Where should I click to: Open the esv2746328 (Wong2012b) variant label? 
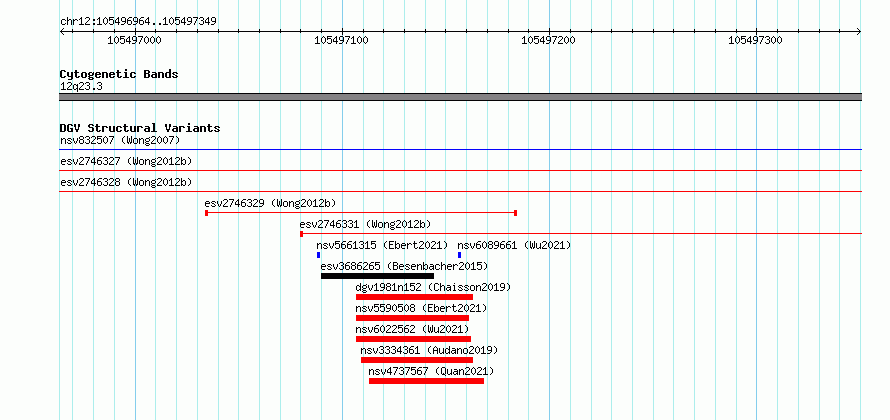[126, 182]
